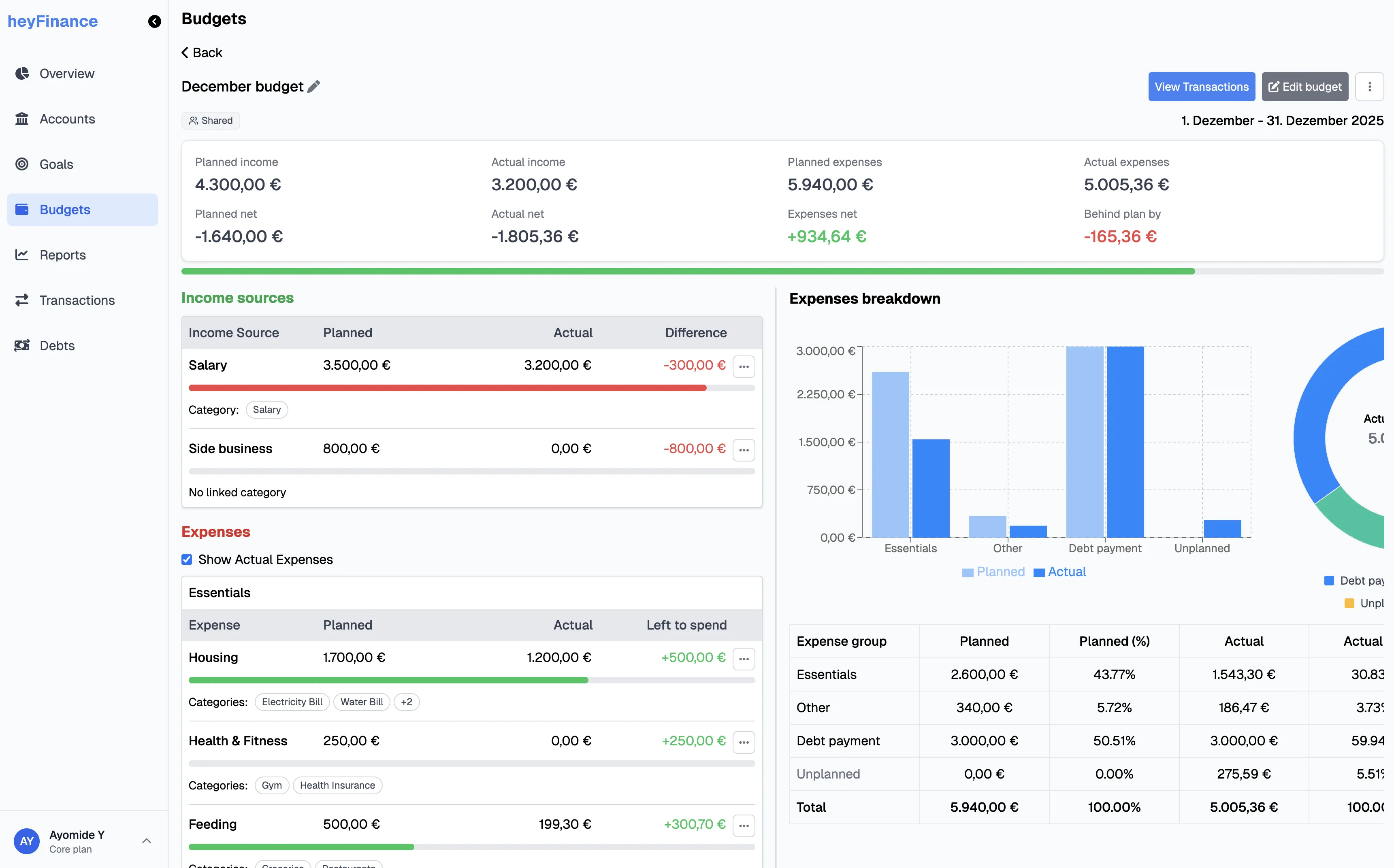1394x868 pixels.
Task: Open the Overview section via its pie icon
Action: (x=22, y=74)
